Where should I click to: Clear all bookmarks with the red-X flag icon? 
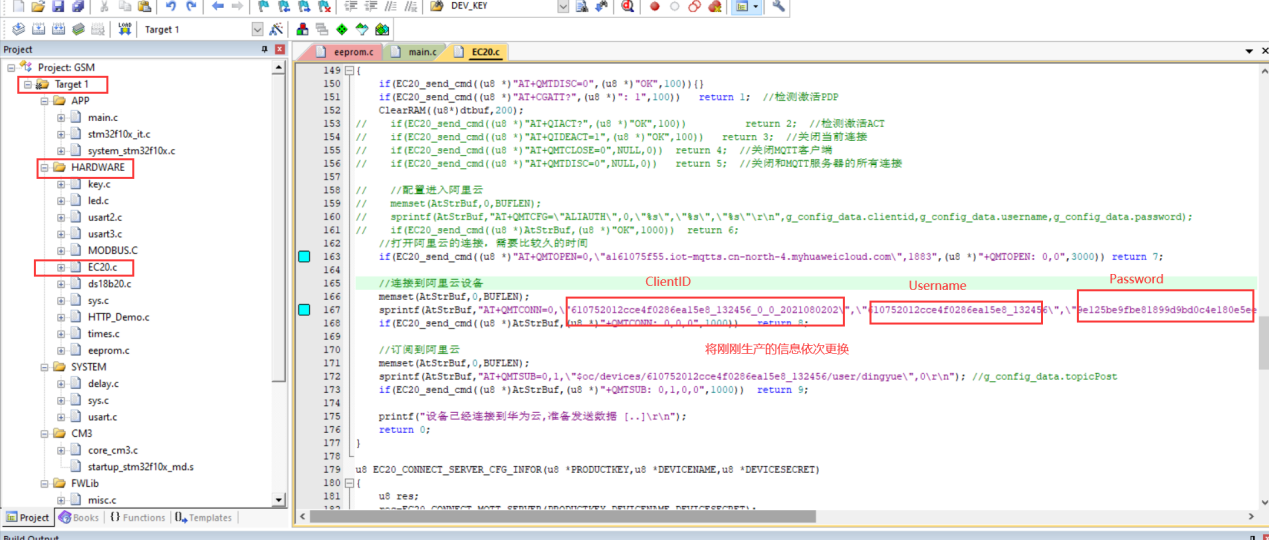point(324,6)
